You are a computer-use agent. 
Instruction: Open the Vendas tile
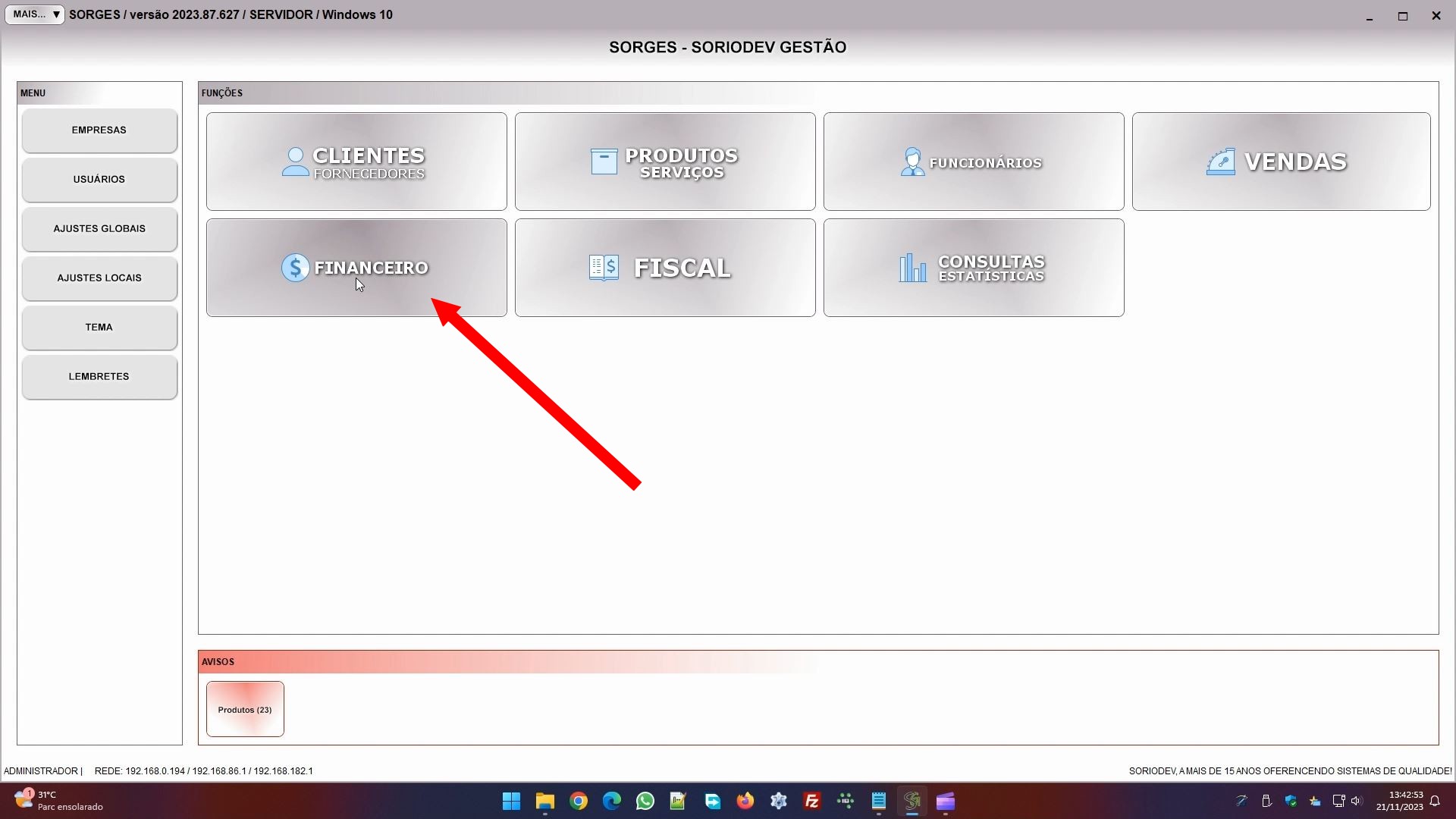click(1282, 162)
